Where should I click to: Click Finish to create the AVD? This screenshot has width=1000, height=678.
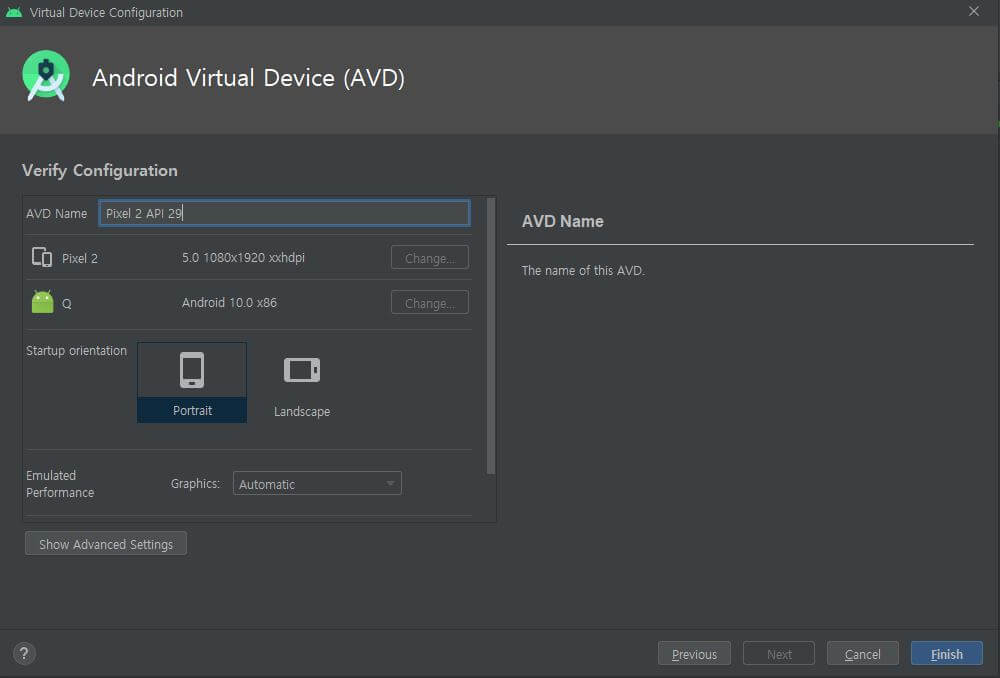(x=946, y=653)
